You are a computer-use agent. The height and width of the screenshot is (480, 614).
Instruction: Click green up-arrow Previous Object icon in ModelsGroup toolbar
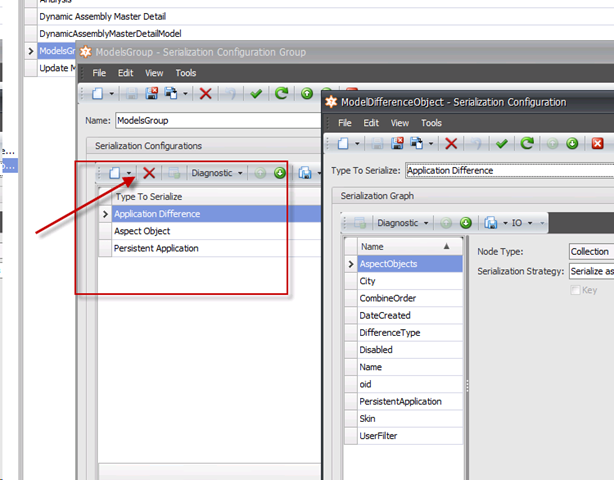307,94
